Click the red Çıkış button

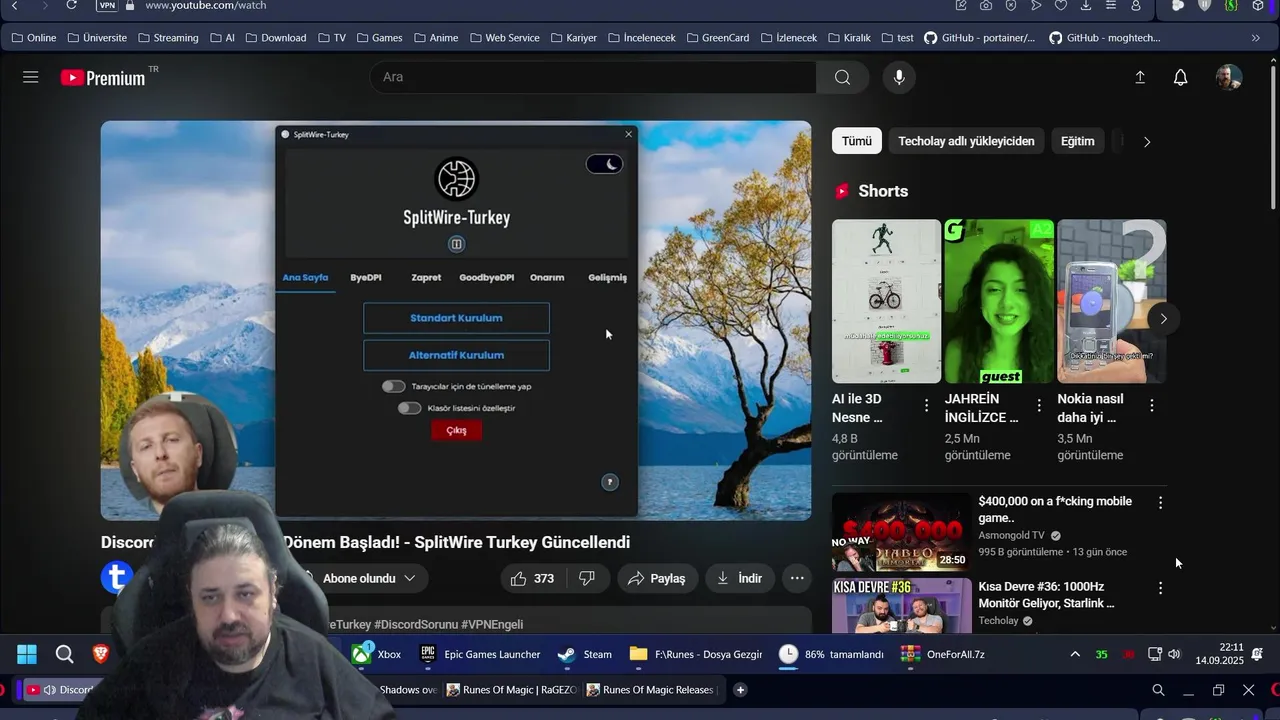(x=456, y=430)
